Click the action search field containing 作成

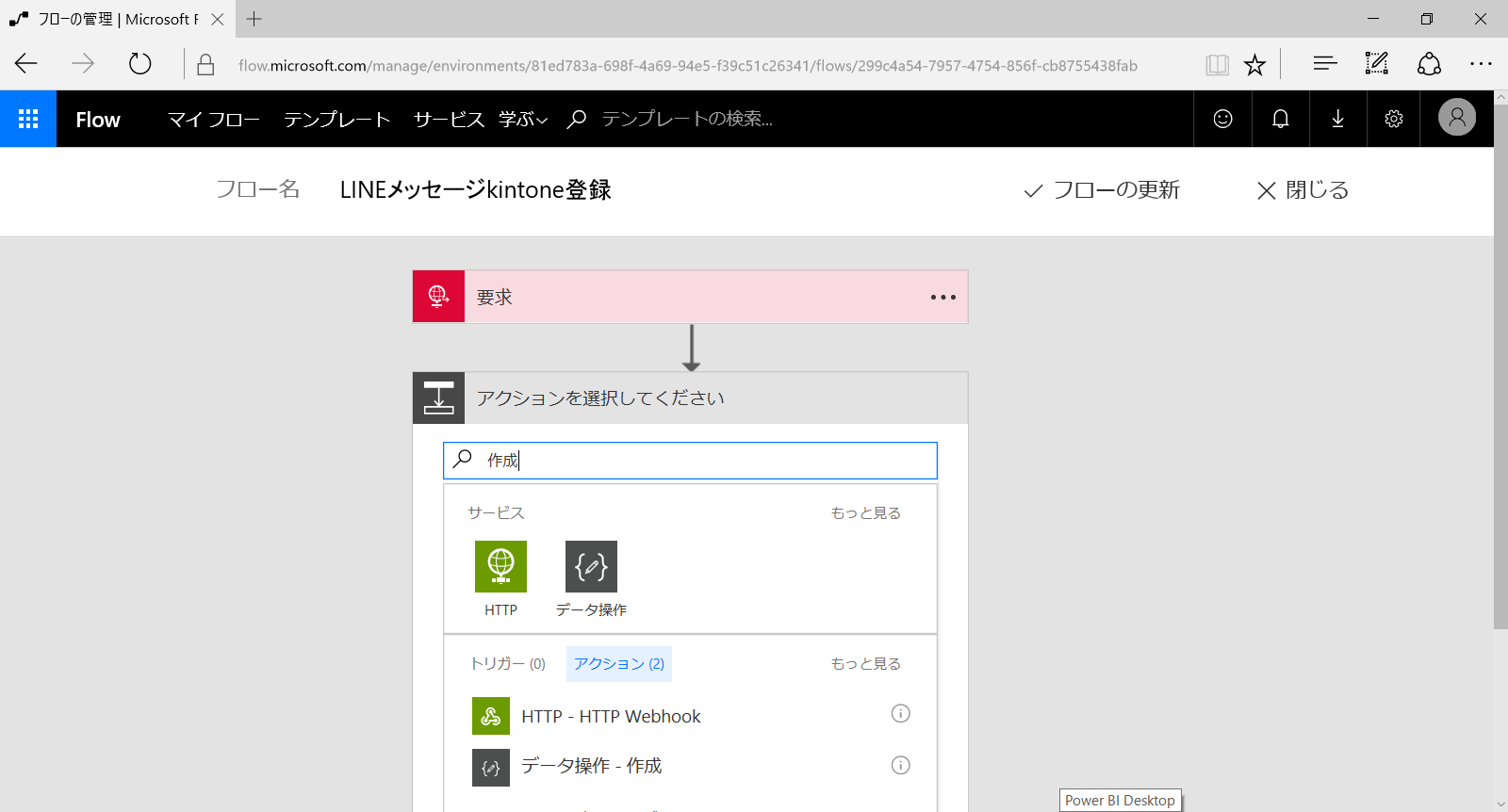click(690, 461)
